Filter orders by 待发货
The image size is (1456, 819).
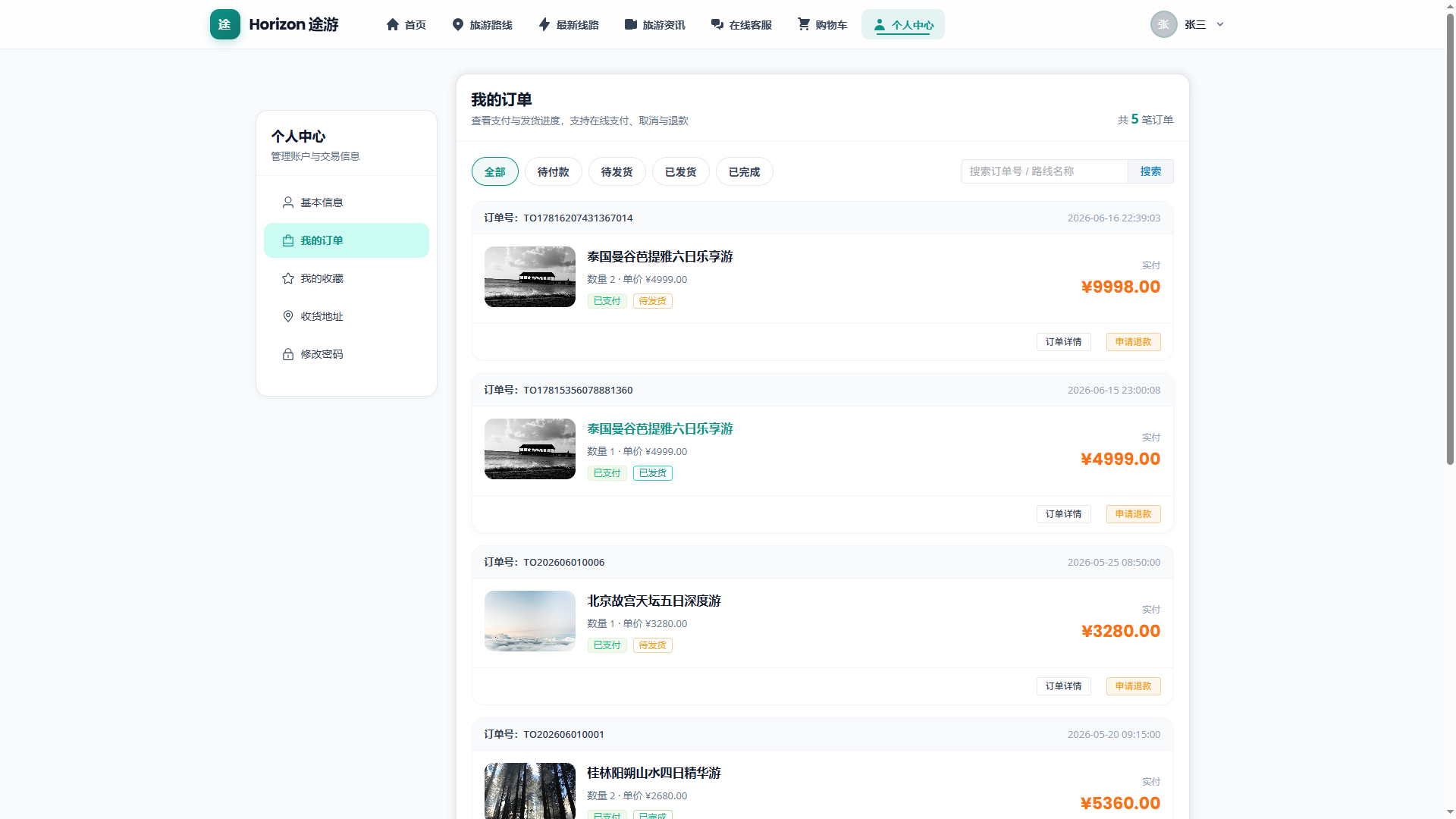[617, 171]
